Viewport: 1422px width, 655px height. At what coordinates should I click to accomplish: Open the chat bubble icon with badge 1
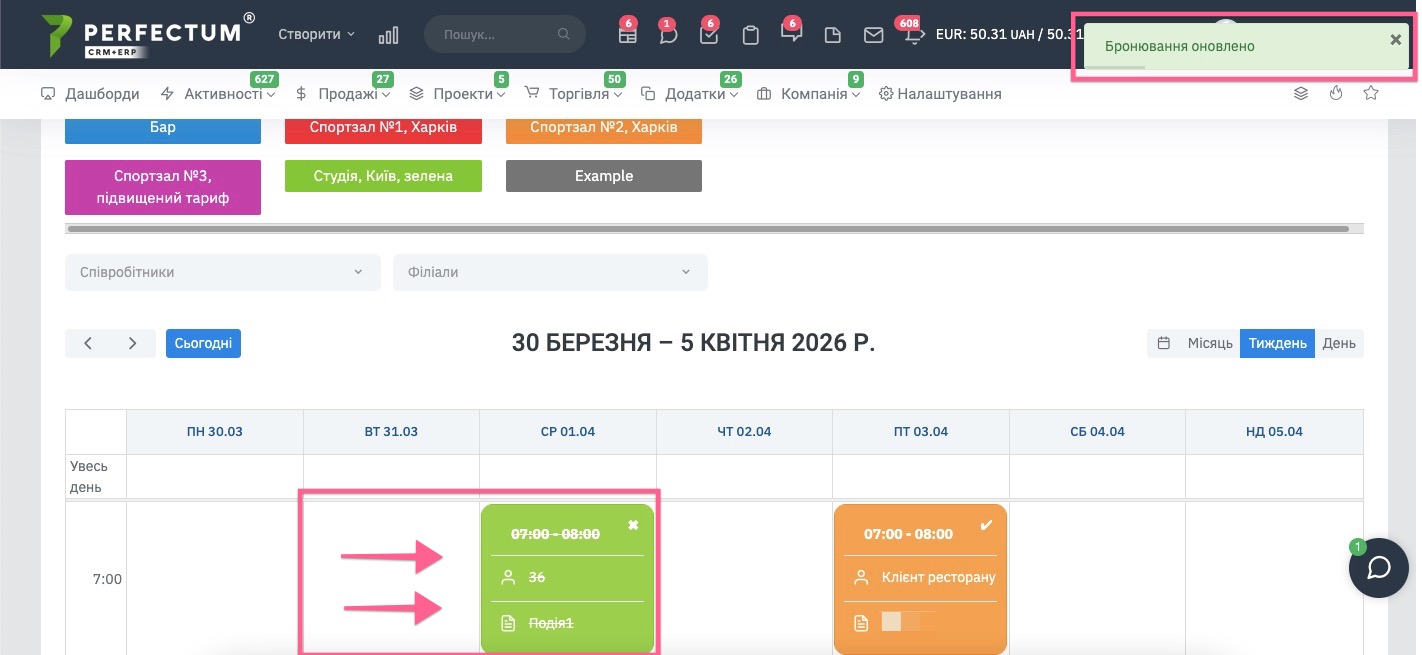tap(668, 35)
